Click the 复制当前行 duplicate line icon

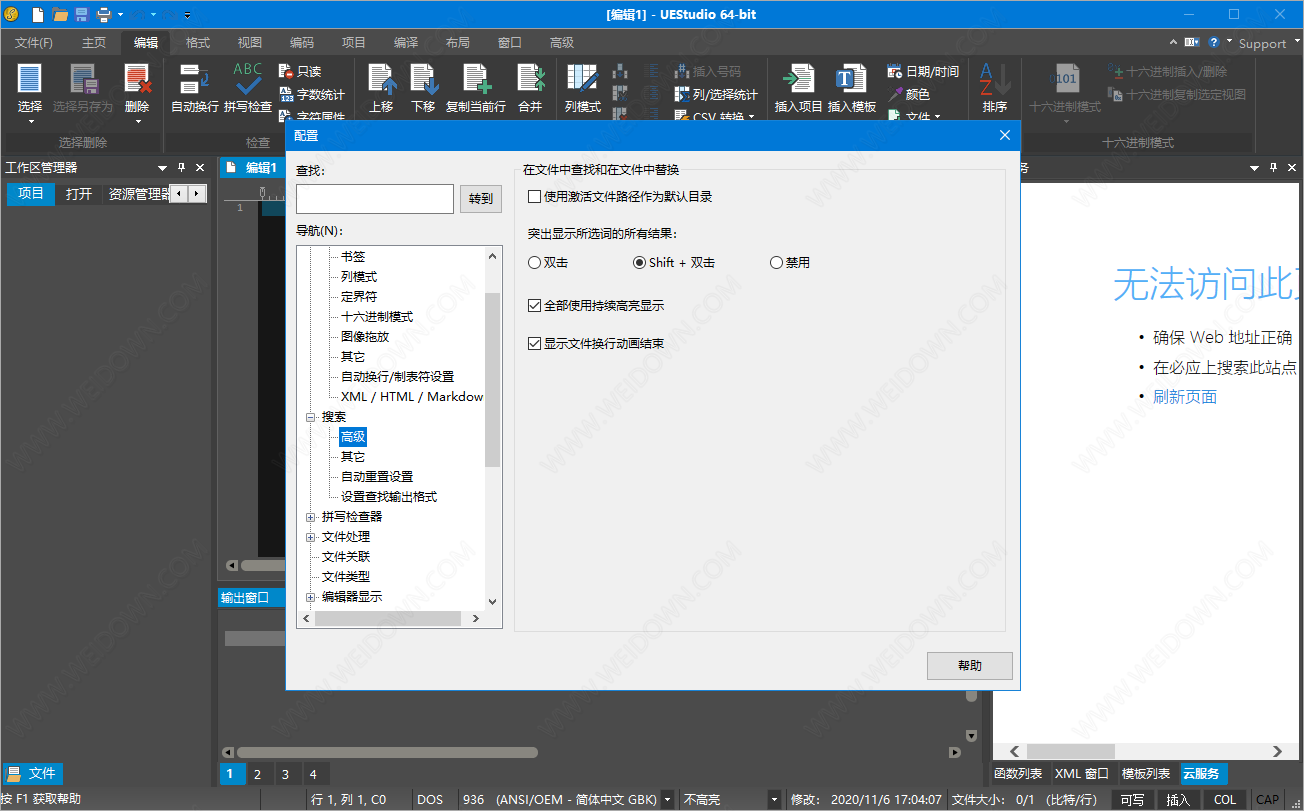pos(475,80)
